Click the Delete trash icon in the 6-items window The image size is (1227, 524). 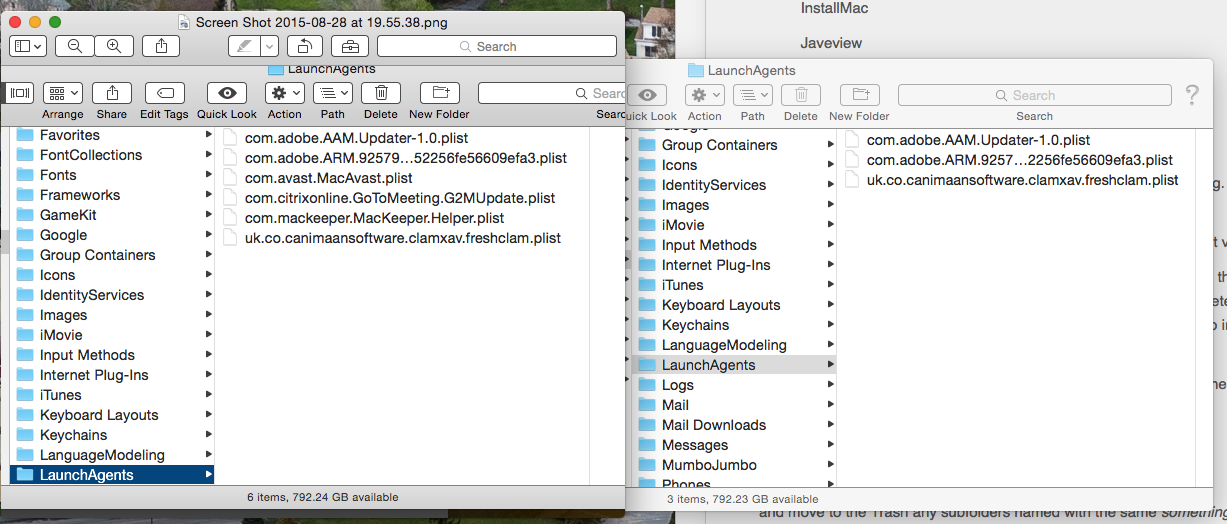tap(381, 93)
